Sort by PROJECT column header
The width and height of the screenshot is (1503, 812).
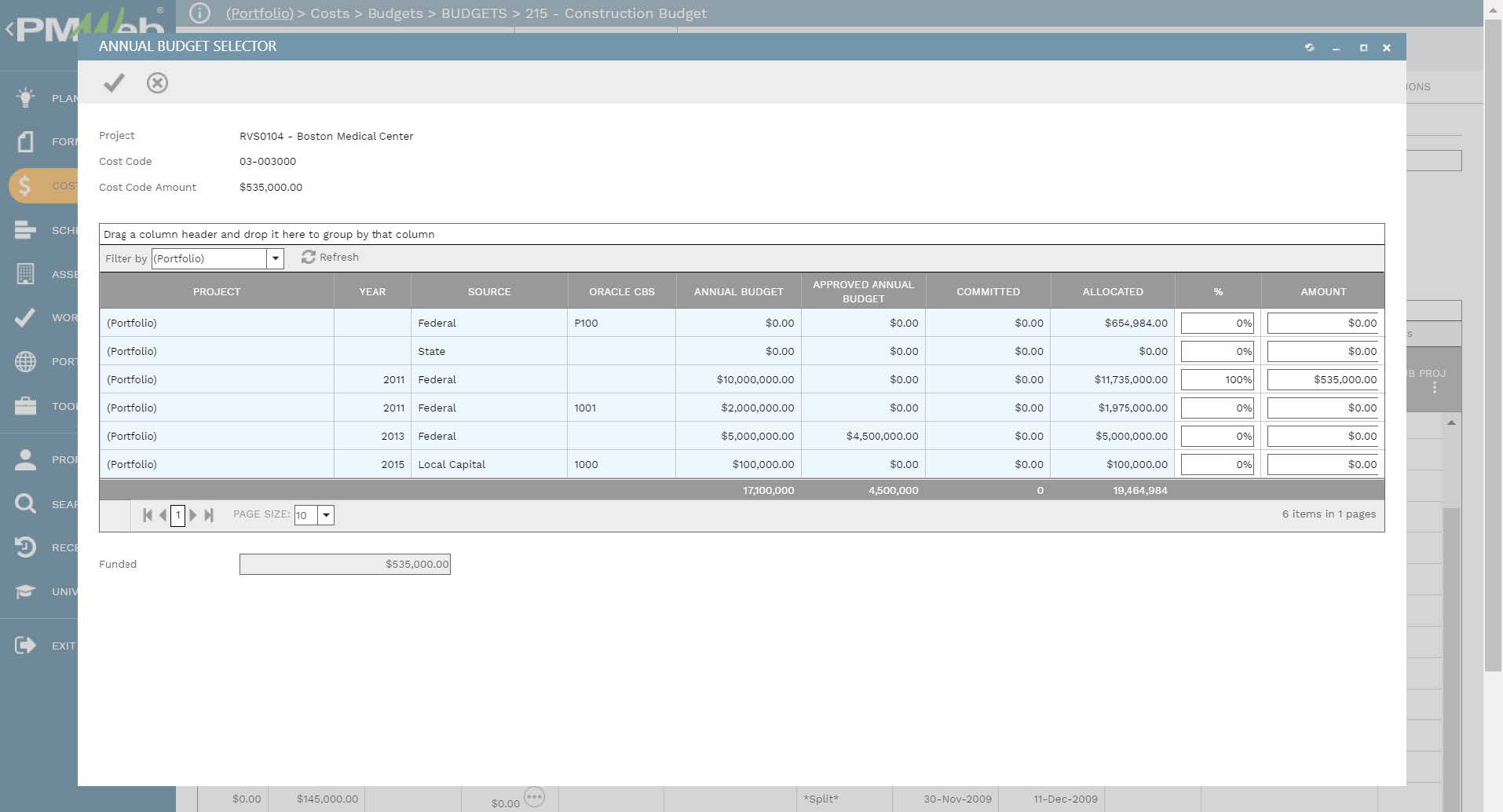pos(217,291)
